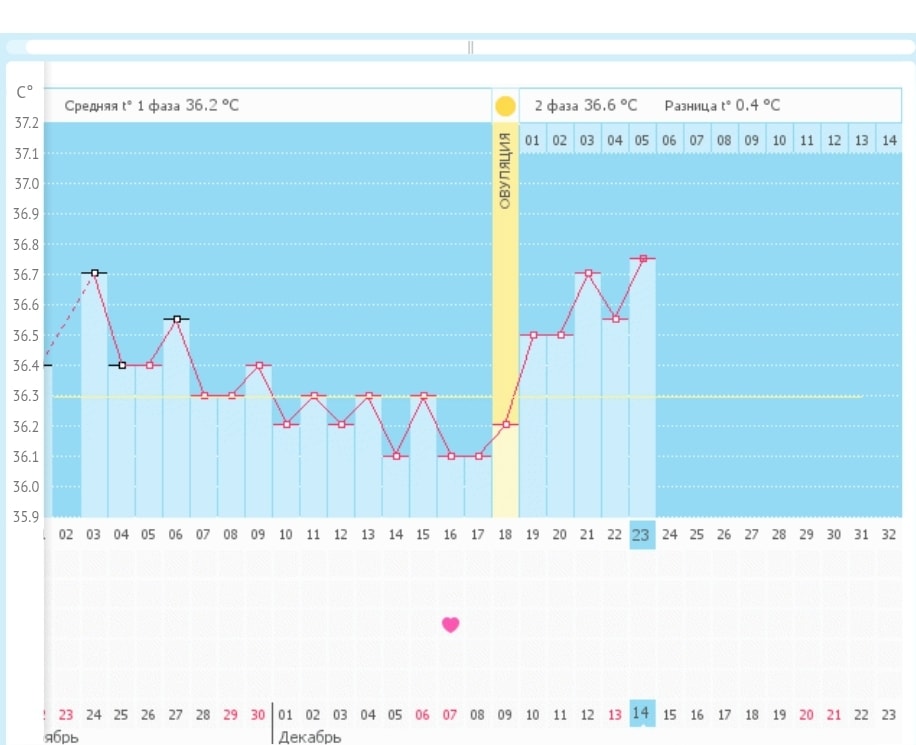The height and width of the screenshot is (745, 916).
Task: Click the 36.4 data point on cycle day 04
Action: [x=122, y=365]
